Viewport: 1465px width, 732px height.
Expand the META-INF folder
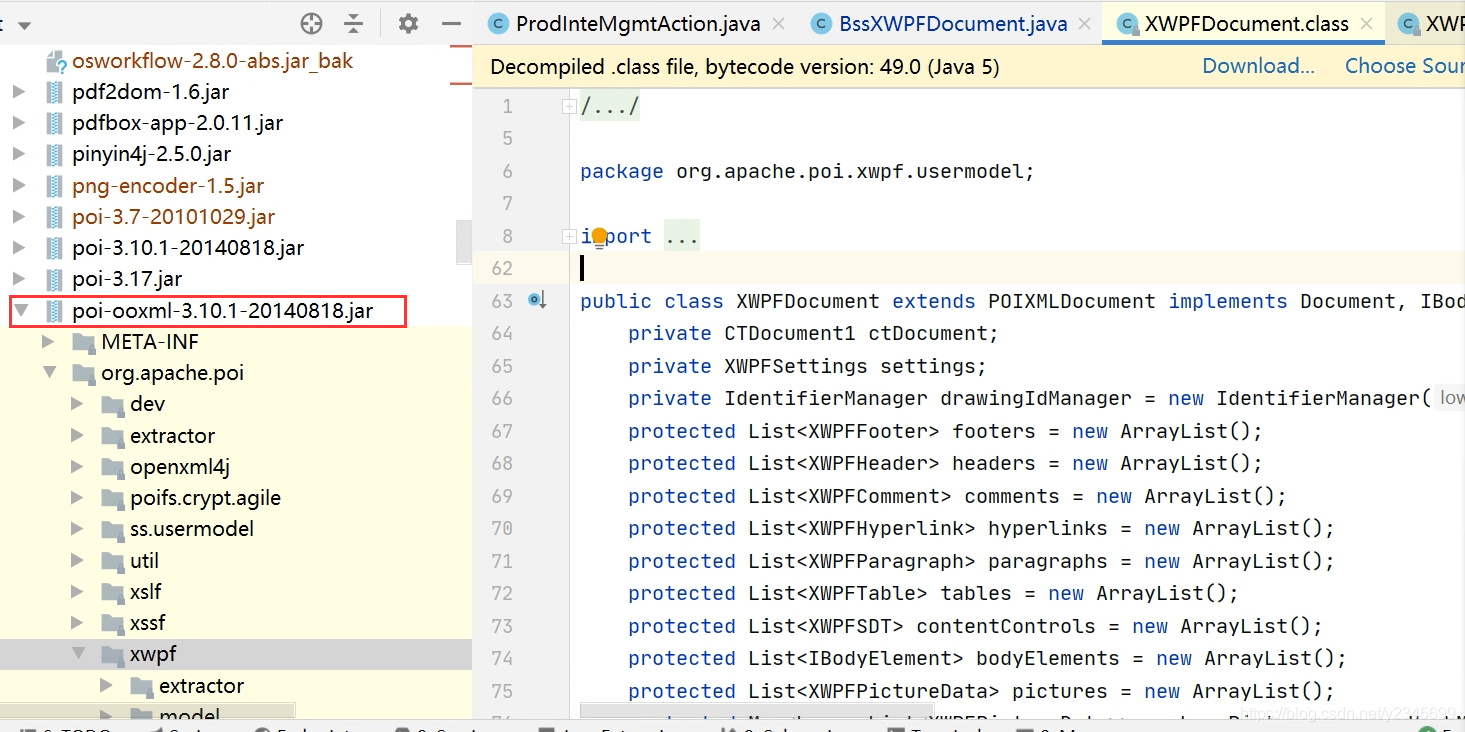[x=48, y=342]
